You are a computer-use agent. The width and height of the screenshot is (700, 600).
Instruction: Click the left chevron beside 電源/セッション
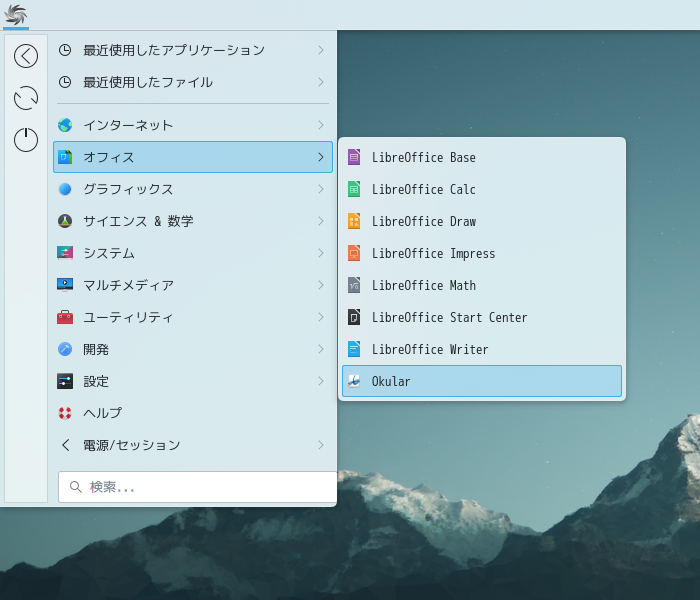(66, 445)
